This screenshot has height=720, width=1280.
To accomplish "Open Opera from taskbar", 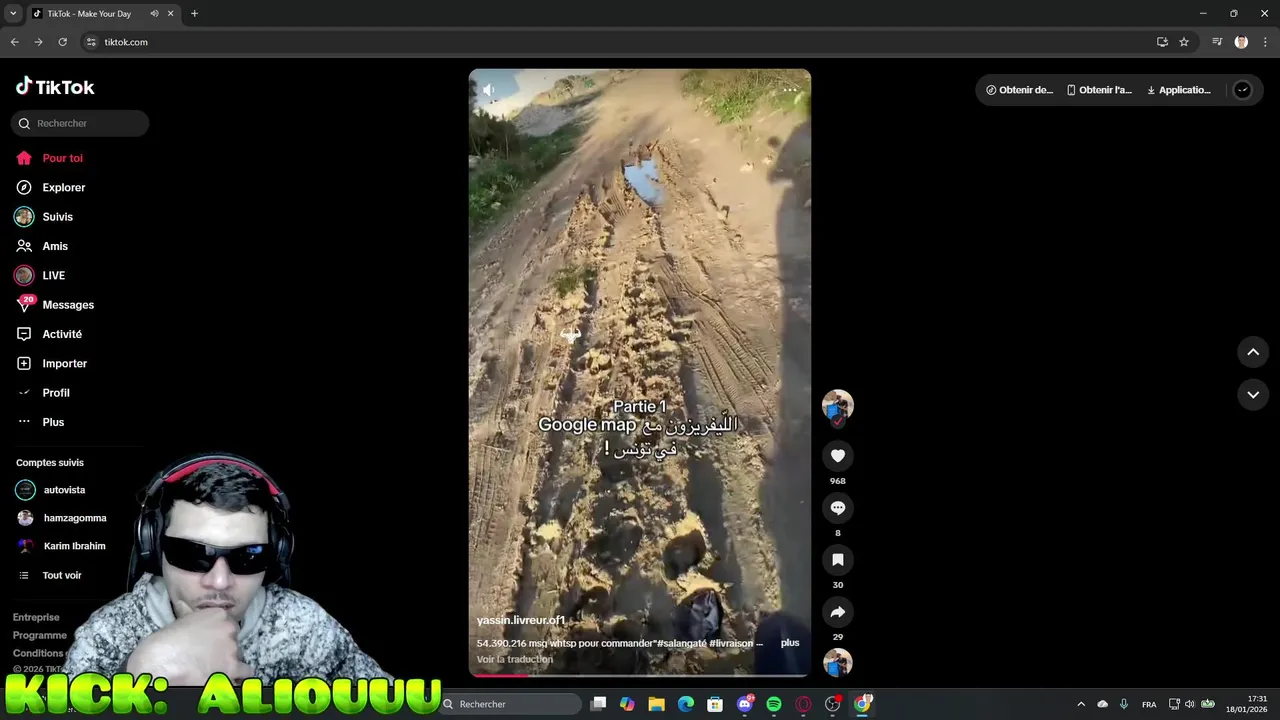I will pos(803,704).
